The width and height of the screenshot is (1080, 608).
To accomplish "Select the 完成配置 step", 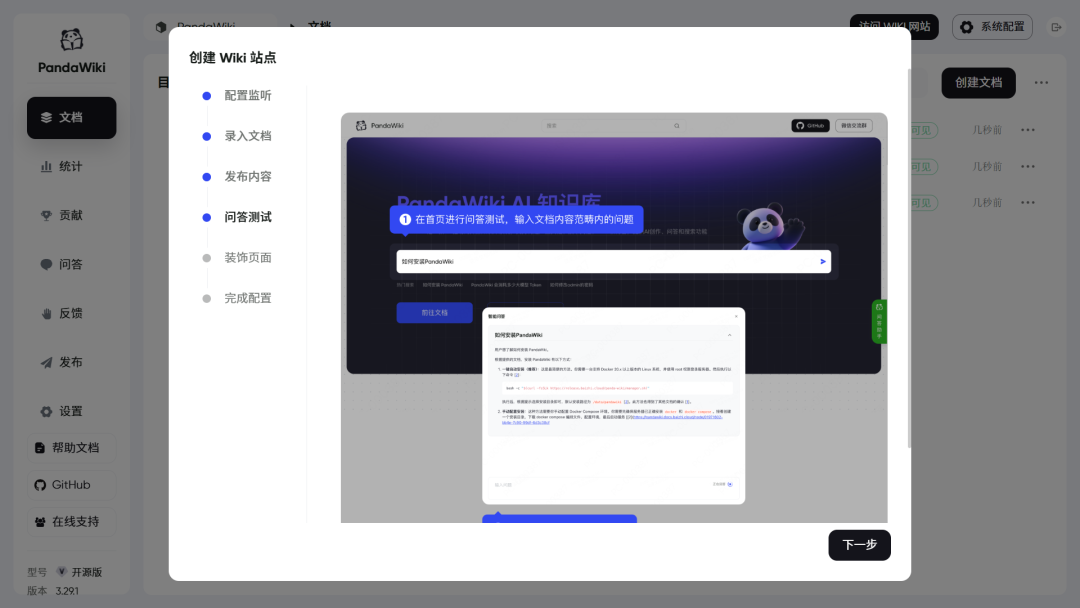I will point(237,298).
